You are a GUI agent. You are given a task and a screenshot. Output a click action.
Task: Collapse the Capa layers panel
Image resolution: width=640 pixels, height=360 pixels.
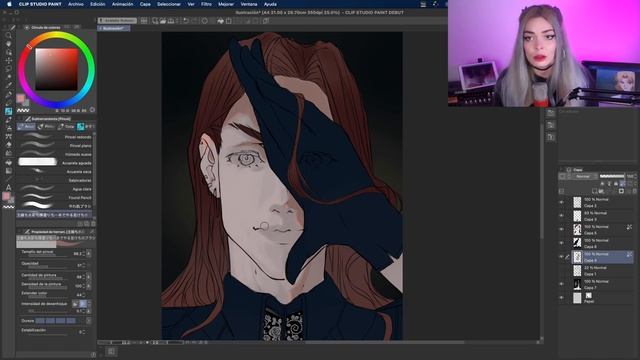click(562, 169)
